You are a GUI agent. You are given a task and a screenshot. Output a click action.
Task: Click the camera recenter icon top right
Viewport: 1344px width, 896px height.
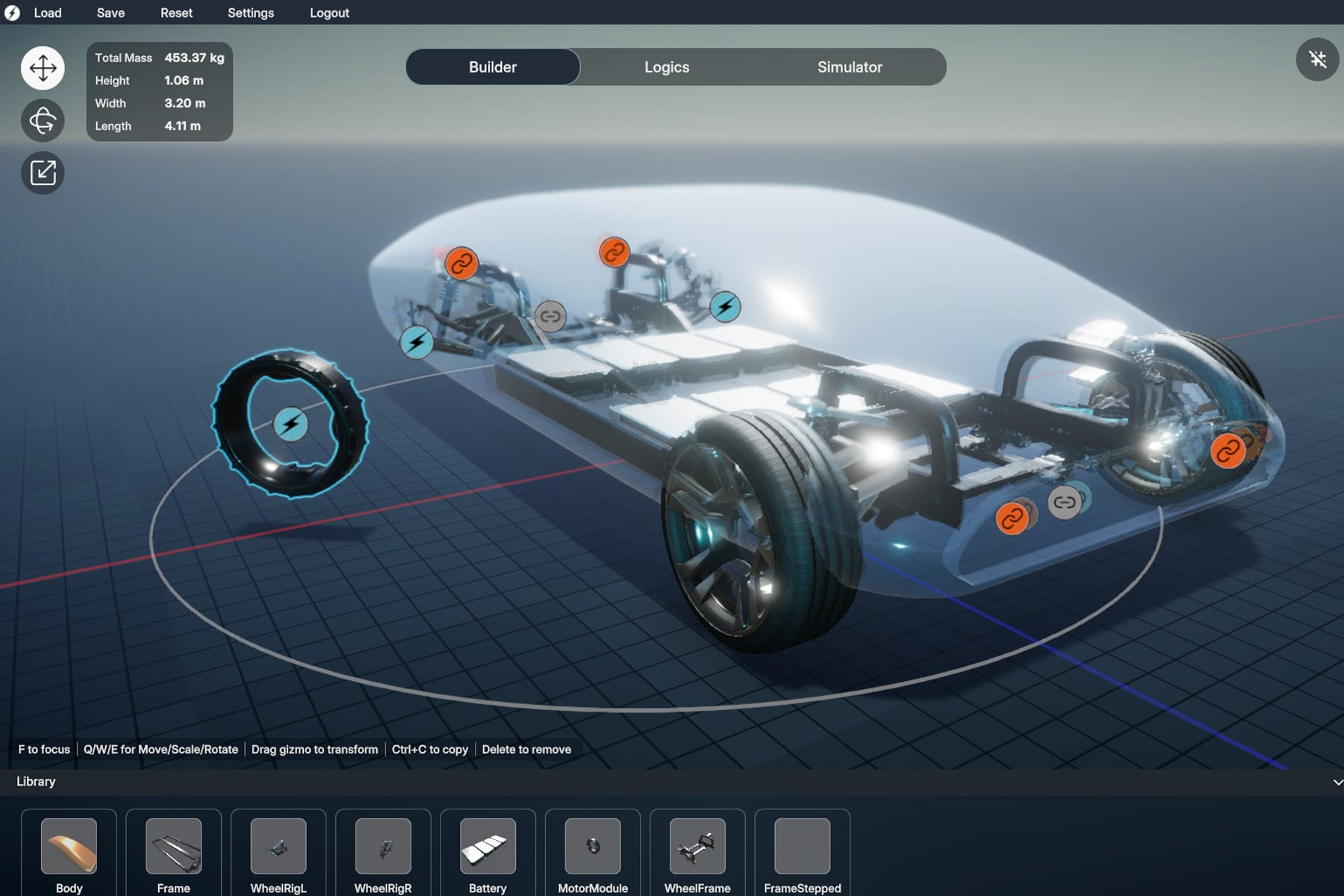pos(1318,60)
